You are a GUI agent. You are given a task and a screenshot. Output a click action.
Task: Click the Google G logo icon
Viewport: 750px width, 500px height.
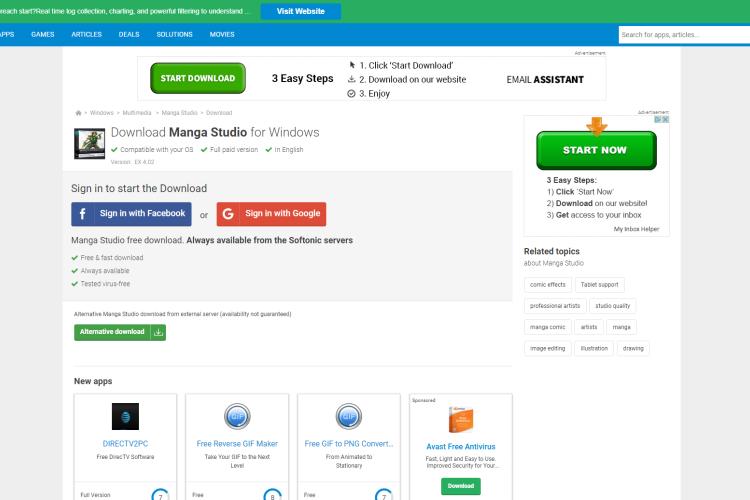point(228,214)
